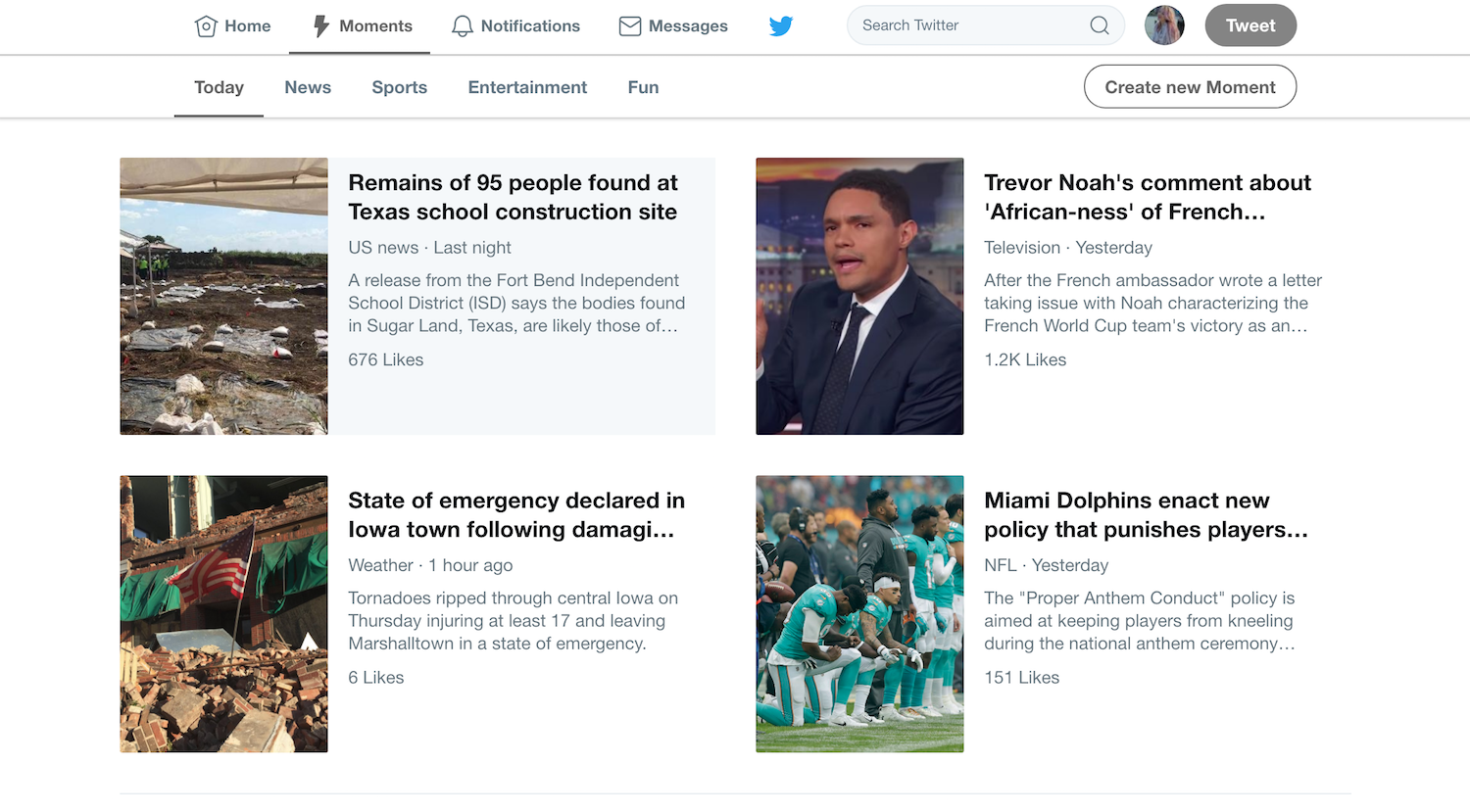1470x812 pixels.
Task: Click the '151 Likes' text
Action: point(1022,678)
